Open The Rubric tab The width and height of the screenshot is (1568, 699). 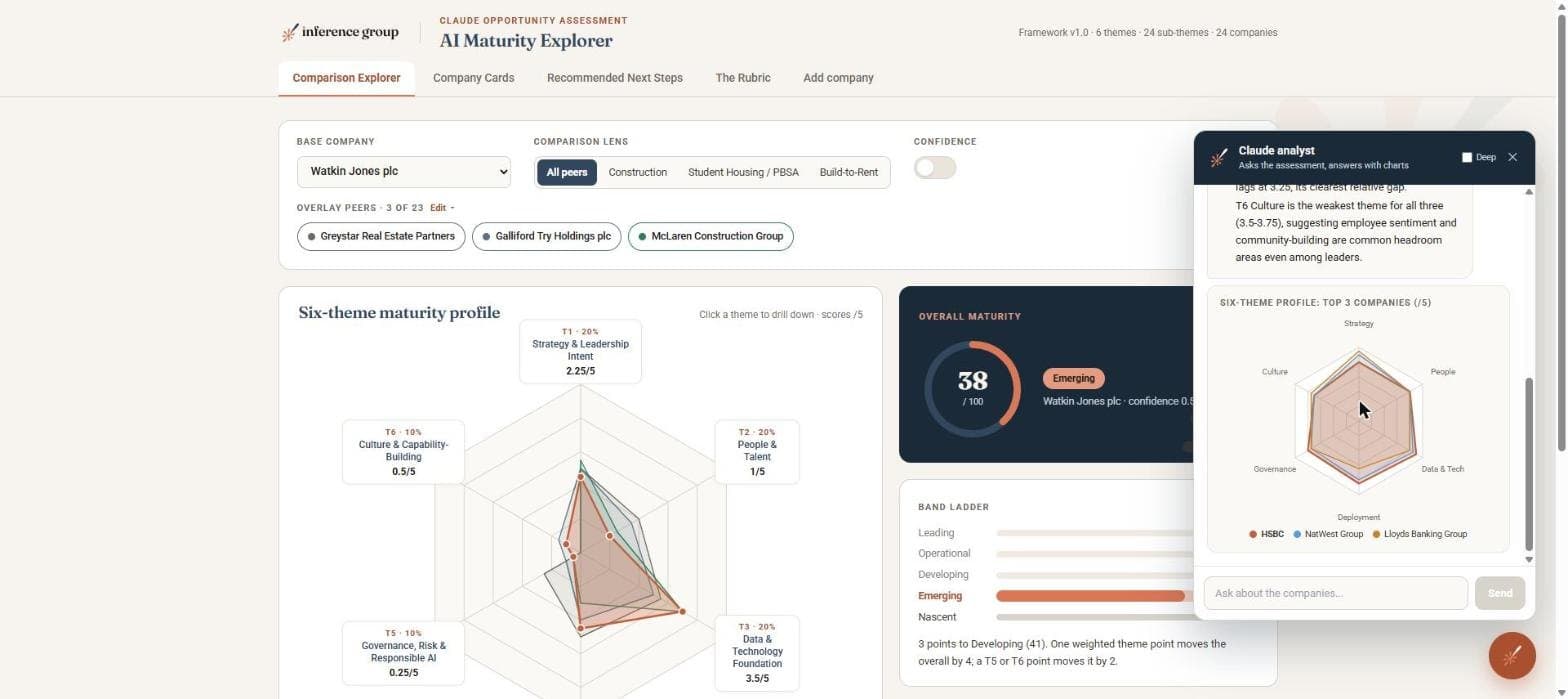[742, 78]
